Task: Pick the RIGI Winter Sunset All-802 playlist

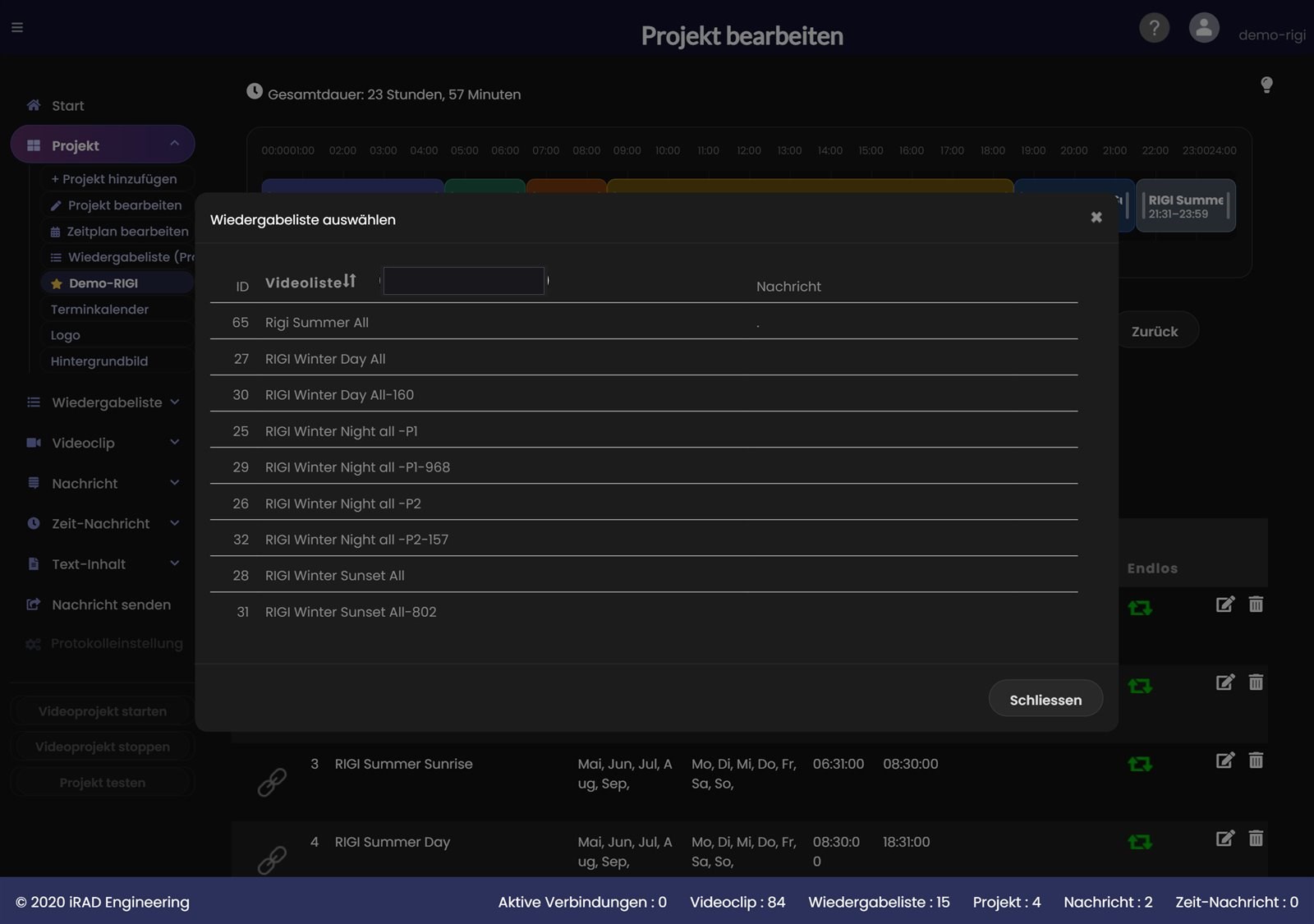Action: (x=644, y=611)
